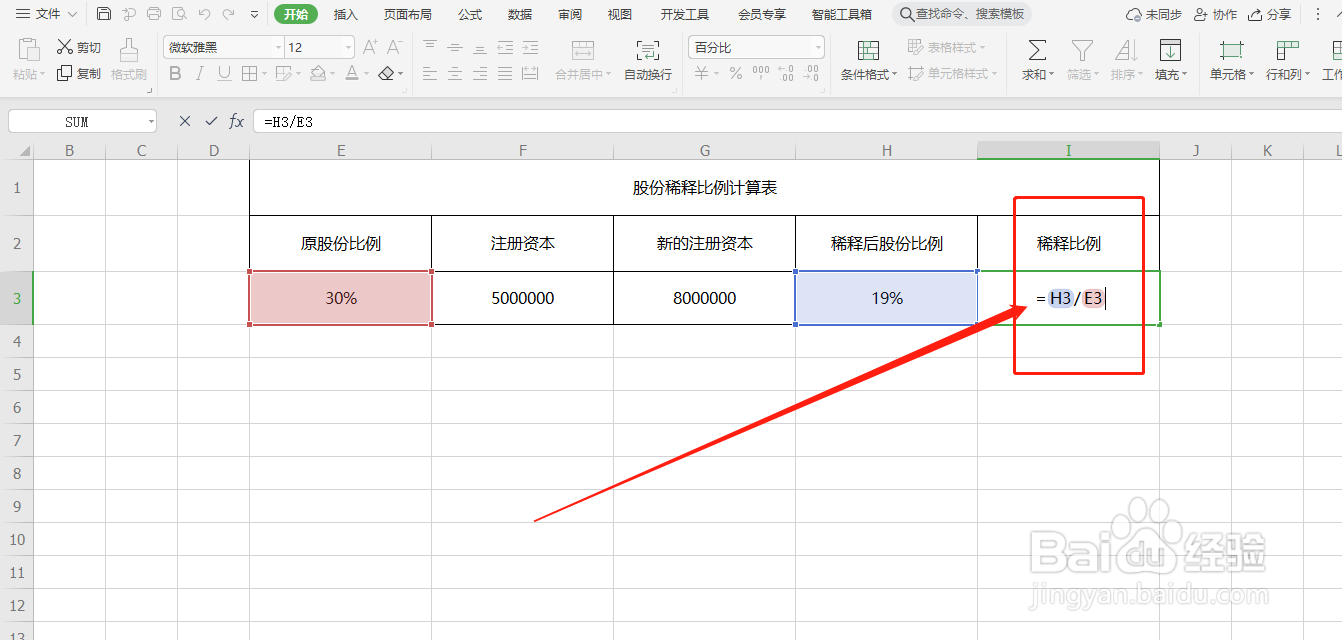Open the font color swatch

click(352, 74)
